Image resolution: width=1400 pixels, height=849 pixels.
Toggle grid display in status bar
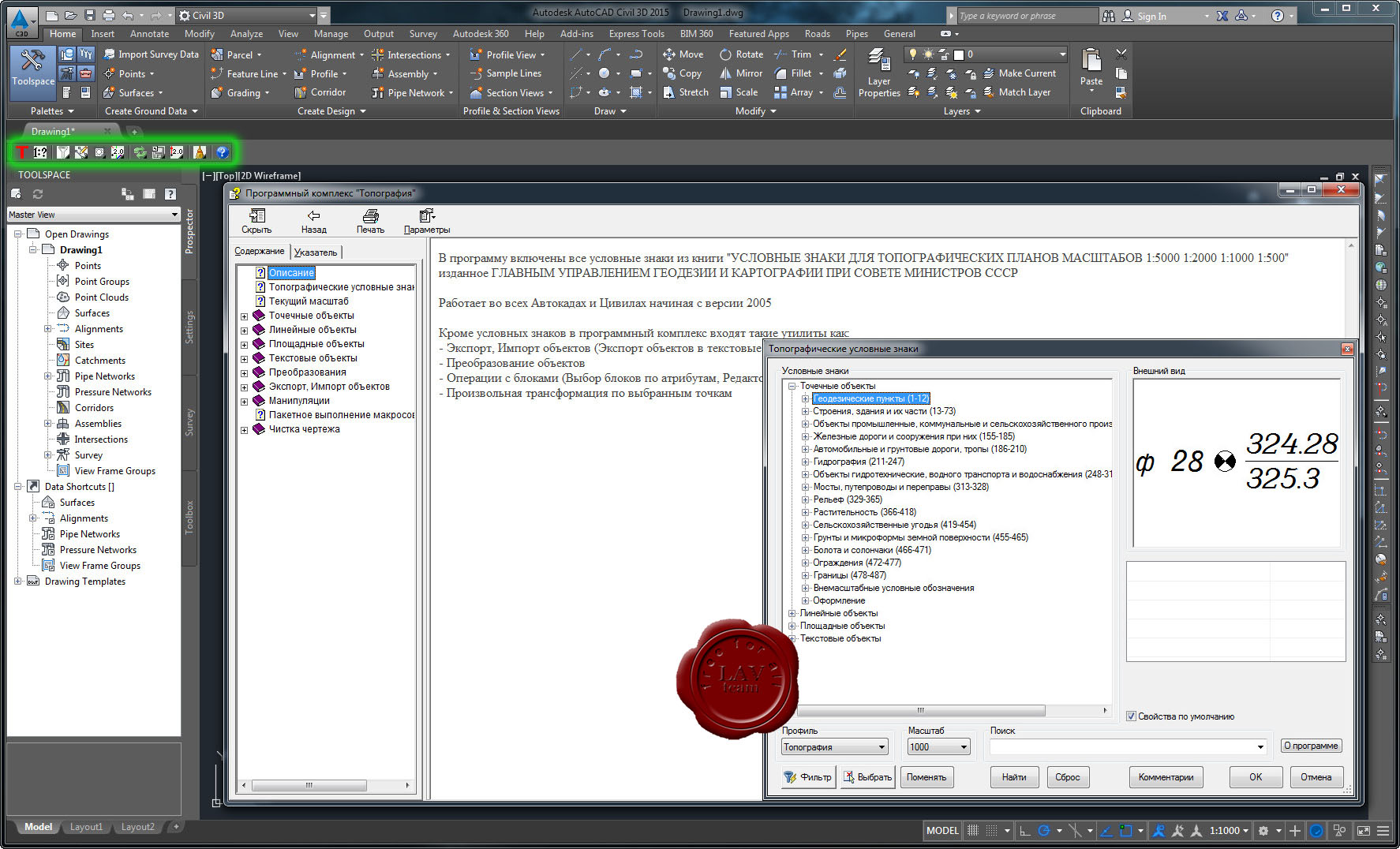click(x=973, y=831)
